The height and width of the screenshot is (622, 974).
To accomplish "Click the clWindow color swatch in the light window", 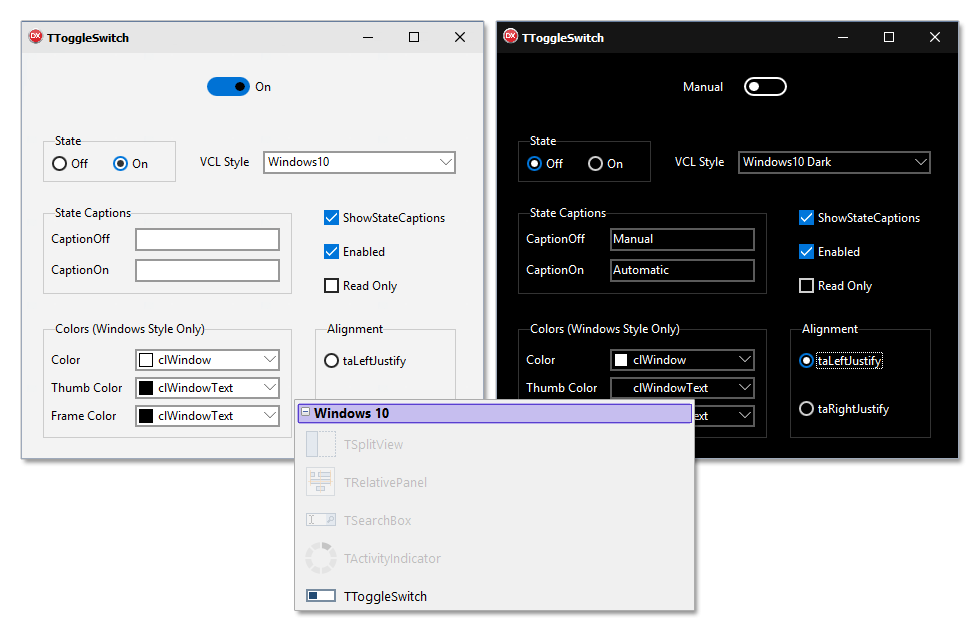I will [146, 360].
